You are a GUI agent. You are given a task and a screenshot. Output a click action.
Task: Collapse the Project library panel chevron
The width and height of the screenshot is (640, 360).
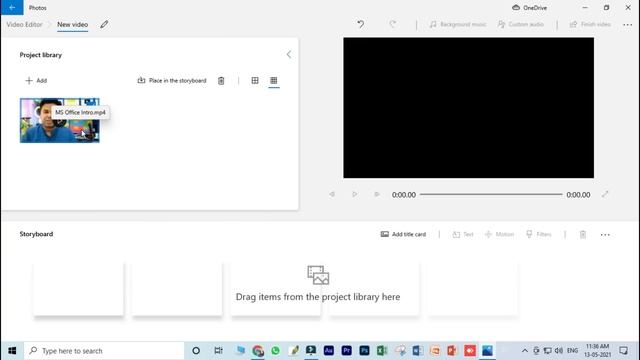coord(289,55)
